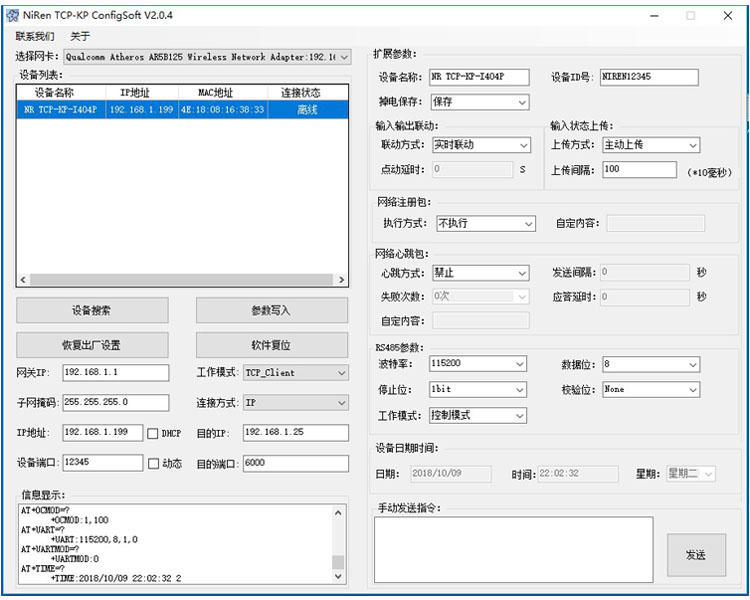This screenshot has width=750, height=600.
Task: Open the 停止位 1bit dropdown
Action: tap(477, 389)
